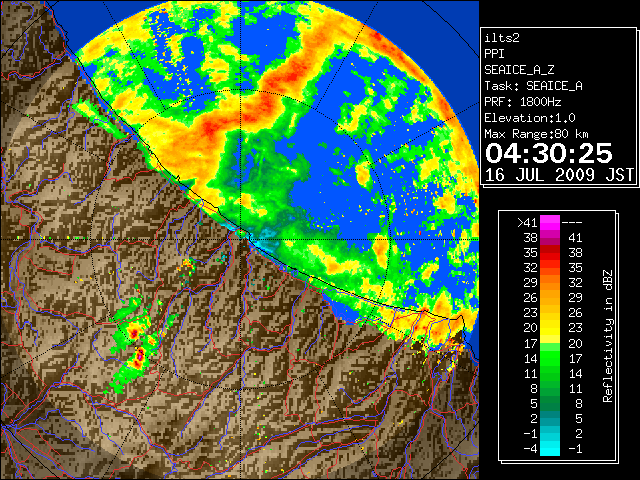Click the 'Reflectivity in dBZ' axis label

point(607,336)
